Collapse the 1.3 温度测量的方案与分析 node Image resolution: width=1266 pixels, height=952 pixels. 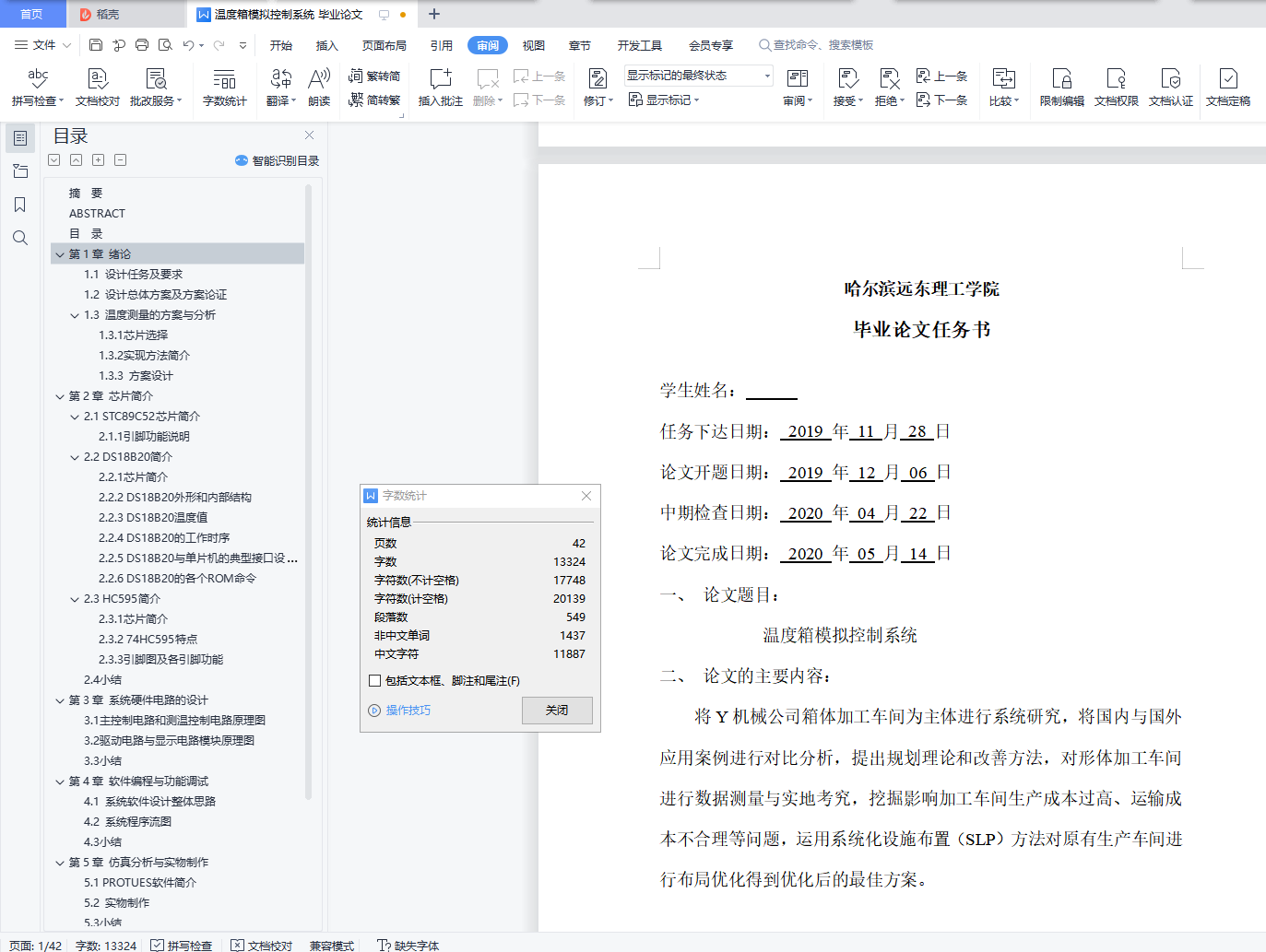[75, 315]
